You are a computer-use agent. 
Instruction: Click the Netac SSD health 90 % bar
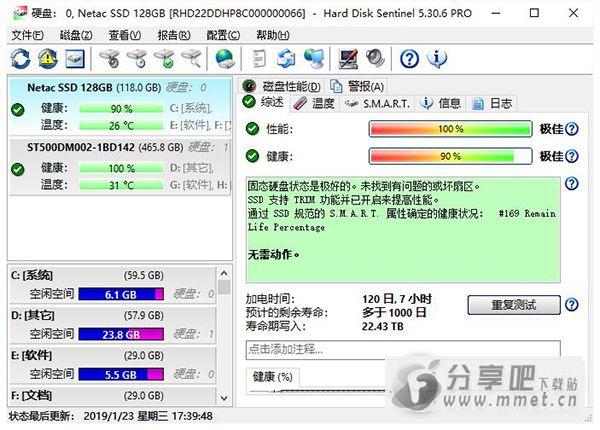tap(121, 109)
